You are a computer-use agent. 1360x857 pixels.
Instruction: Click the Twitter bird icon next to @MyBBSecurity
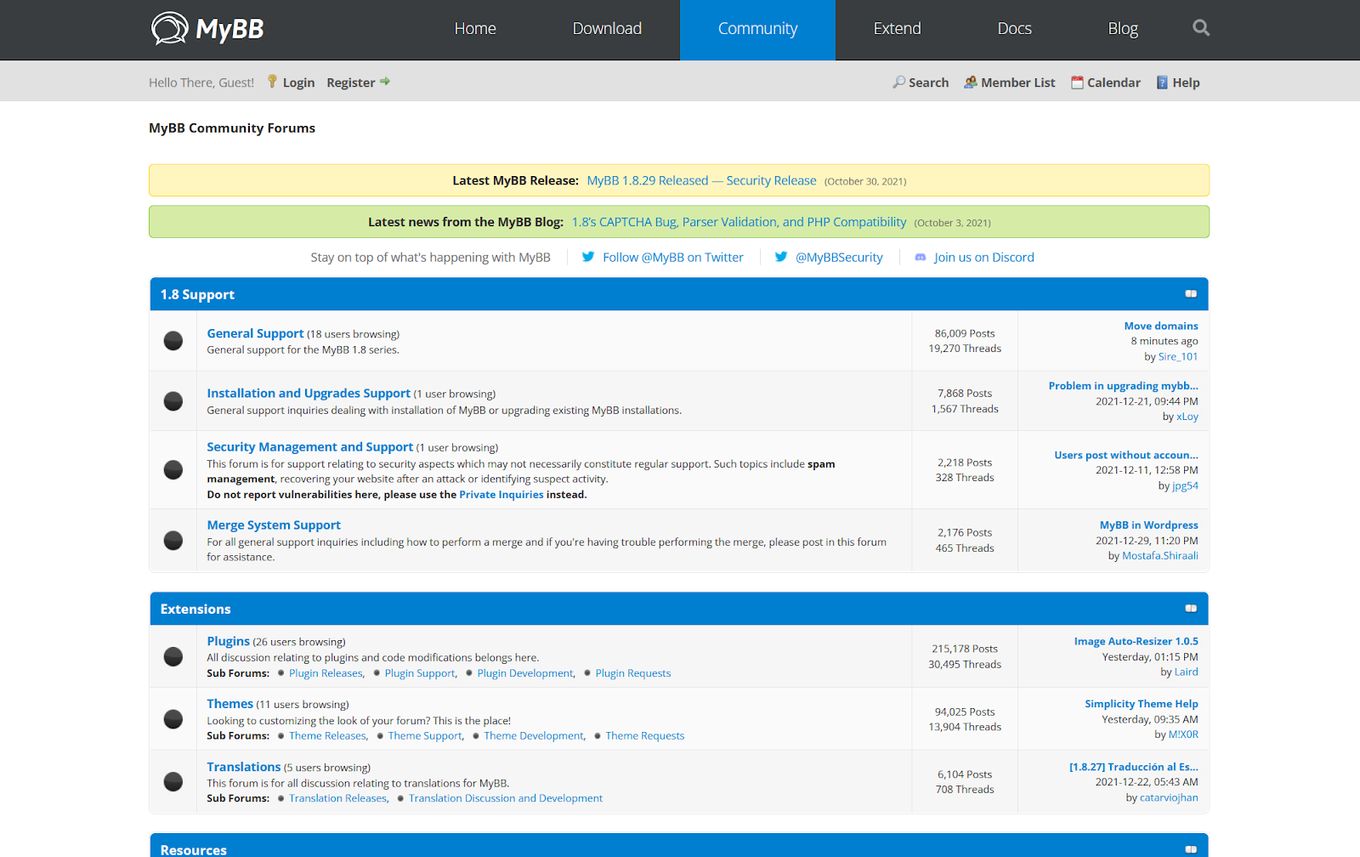coord(781,257)
